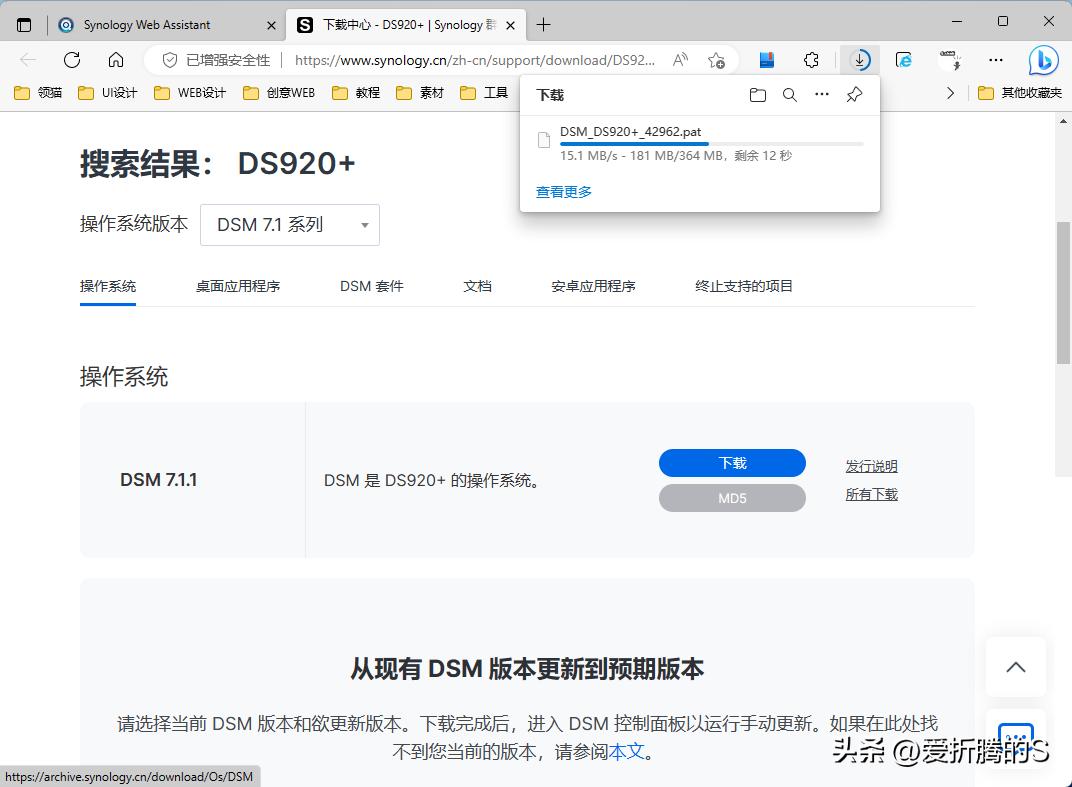This screenshot has width=1072, height=787.
Task: Click the browser Extensions puzzle icon
Action: [x=811, y=60]
